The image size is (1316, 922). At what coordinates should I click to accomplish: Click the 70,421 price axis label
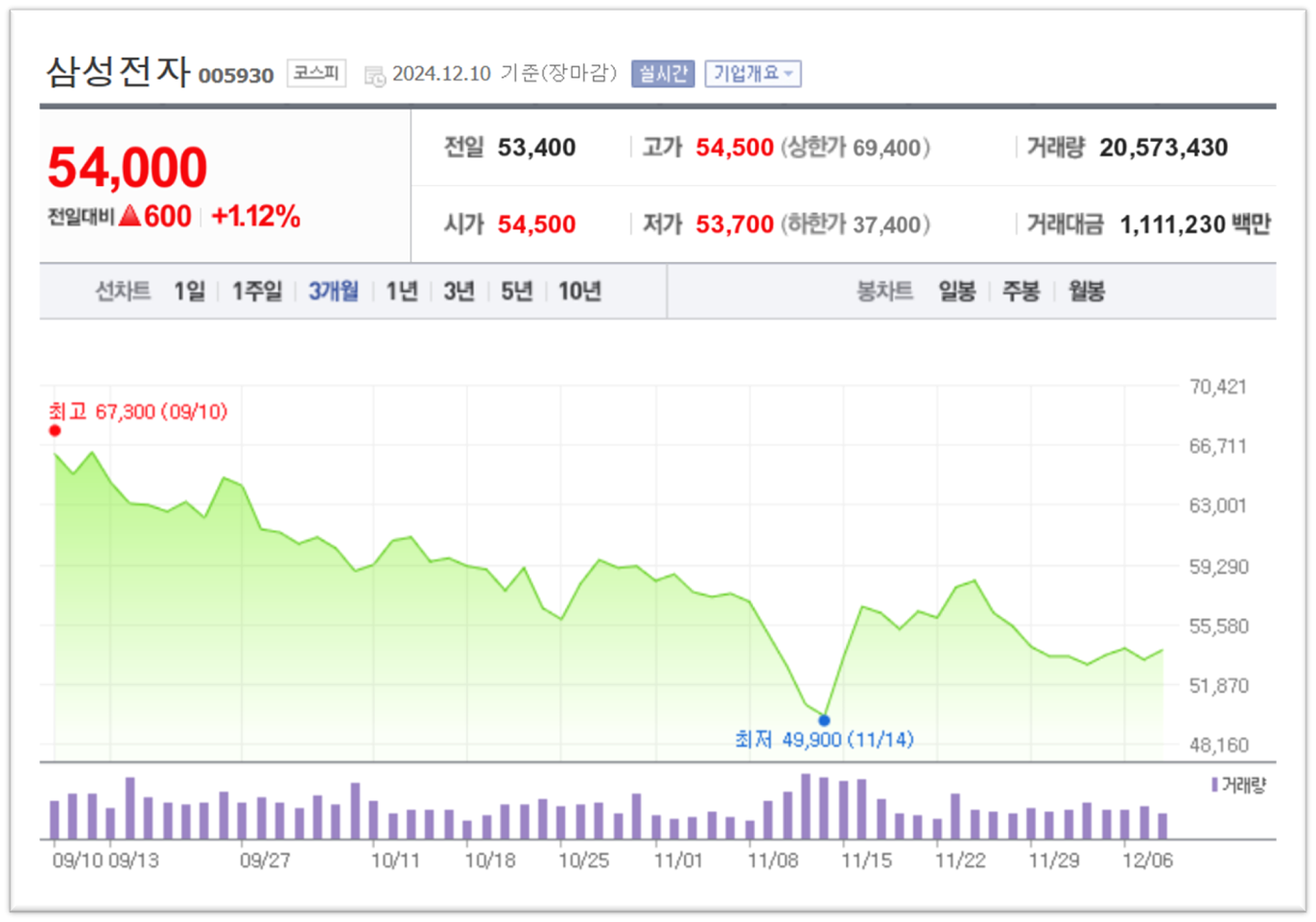pos(1218,387)
